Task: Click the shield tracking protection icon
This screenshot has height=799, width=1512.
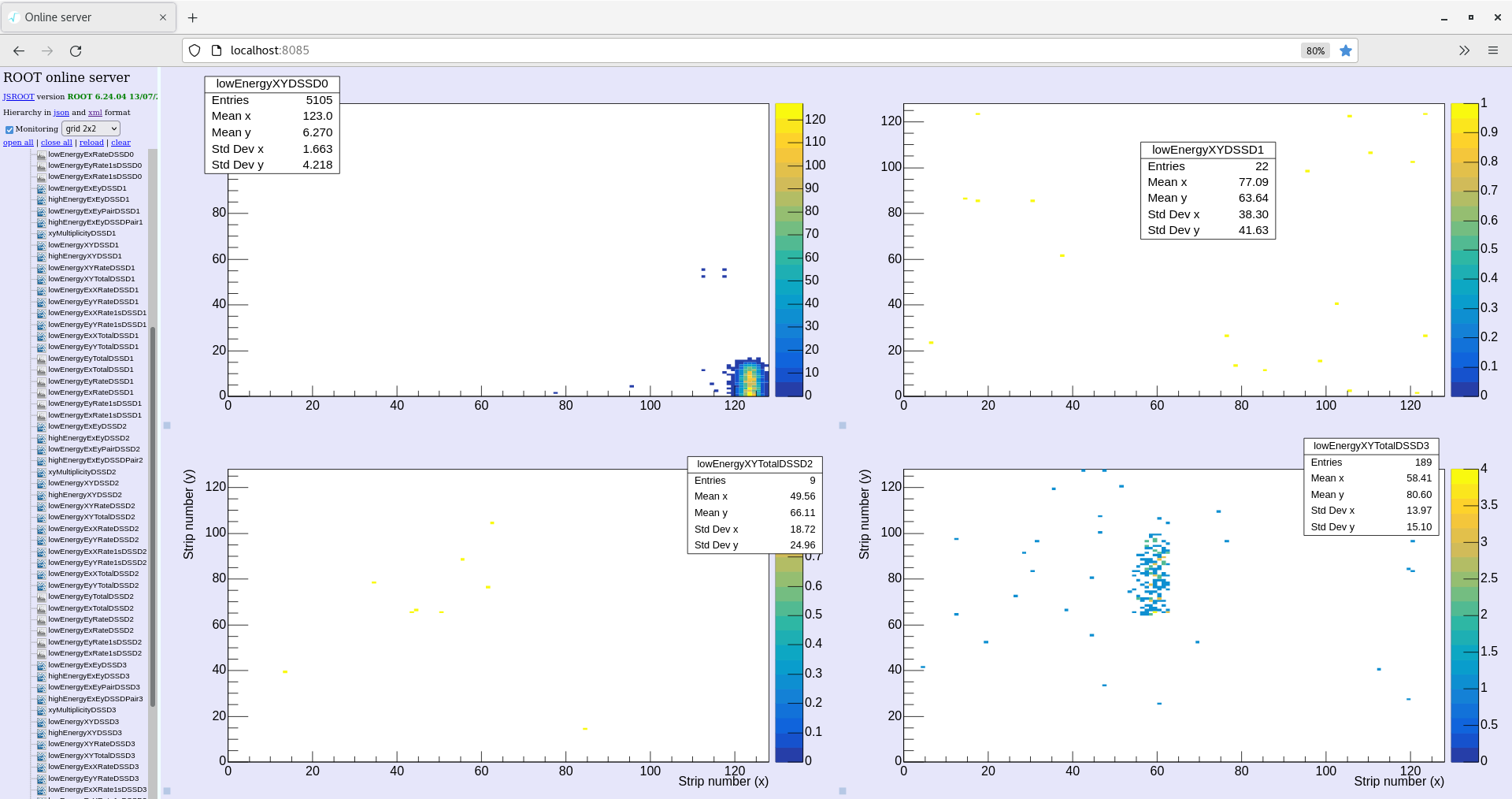Action: coord(195,50)
